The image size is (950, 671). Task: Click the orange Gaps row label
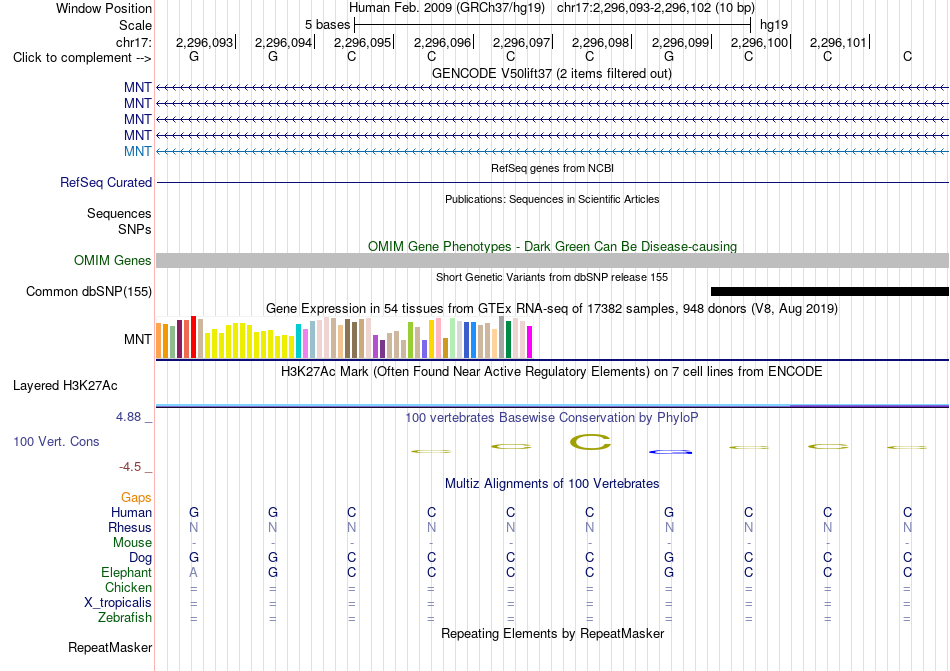click(x=136, y=497)
